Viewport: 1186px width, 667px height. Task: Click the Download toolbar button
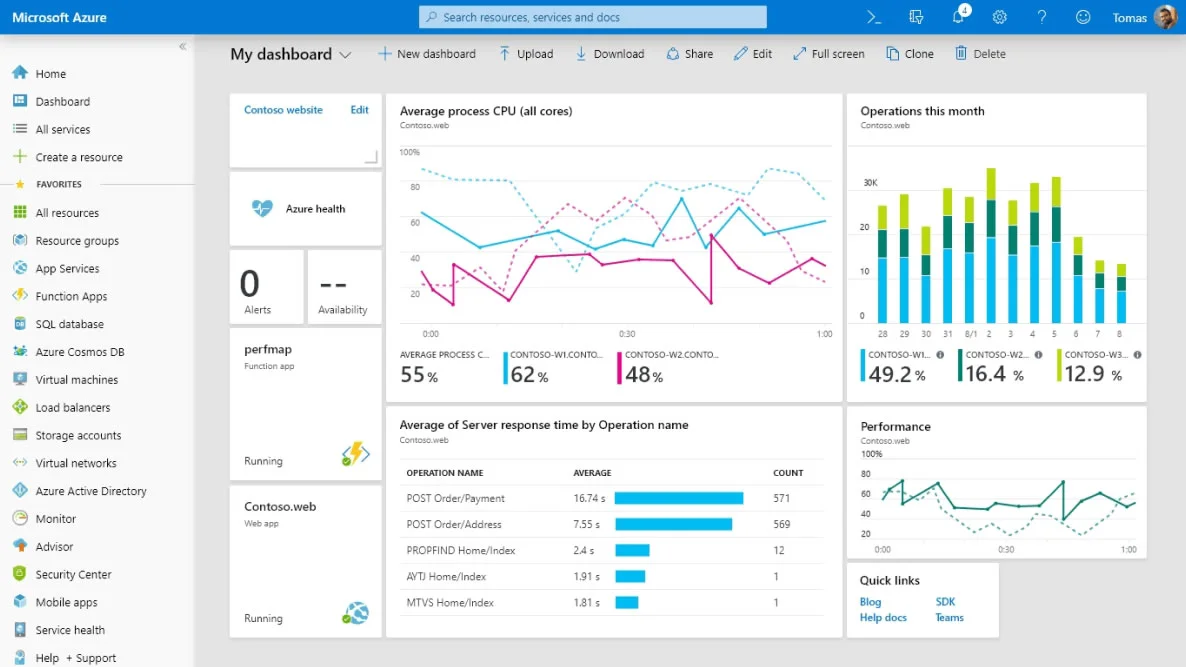610,54
